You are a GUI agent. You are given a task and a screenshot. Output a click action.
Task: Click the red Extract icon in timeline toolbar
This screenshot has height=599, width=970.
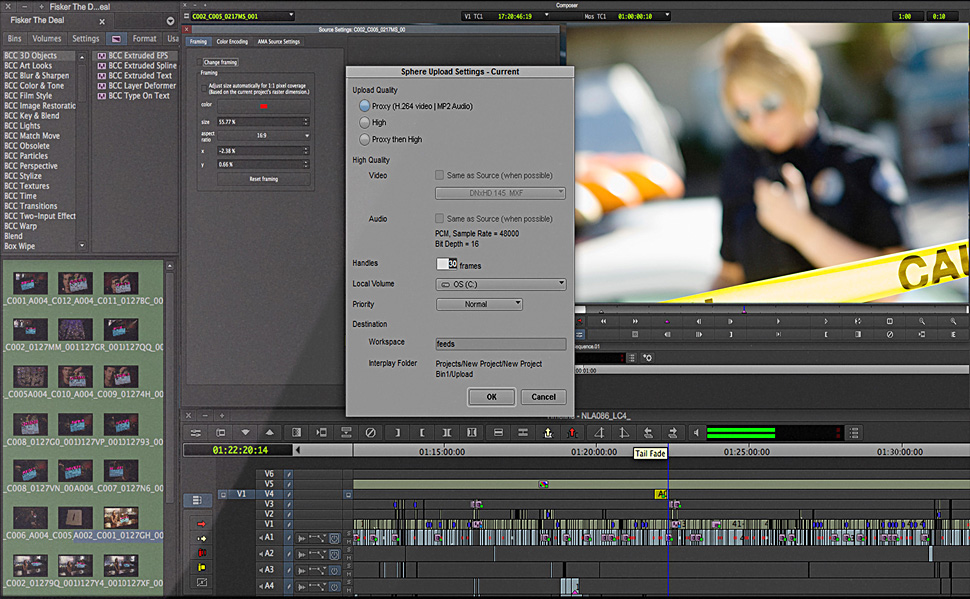(x=573, y=432)
